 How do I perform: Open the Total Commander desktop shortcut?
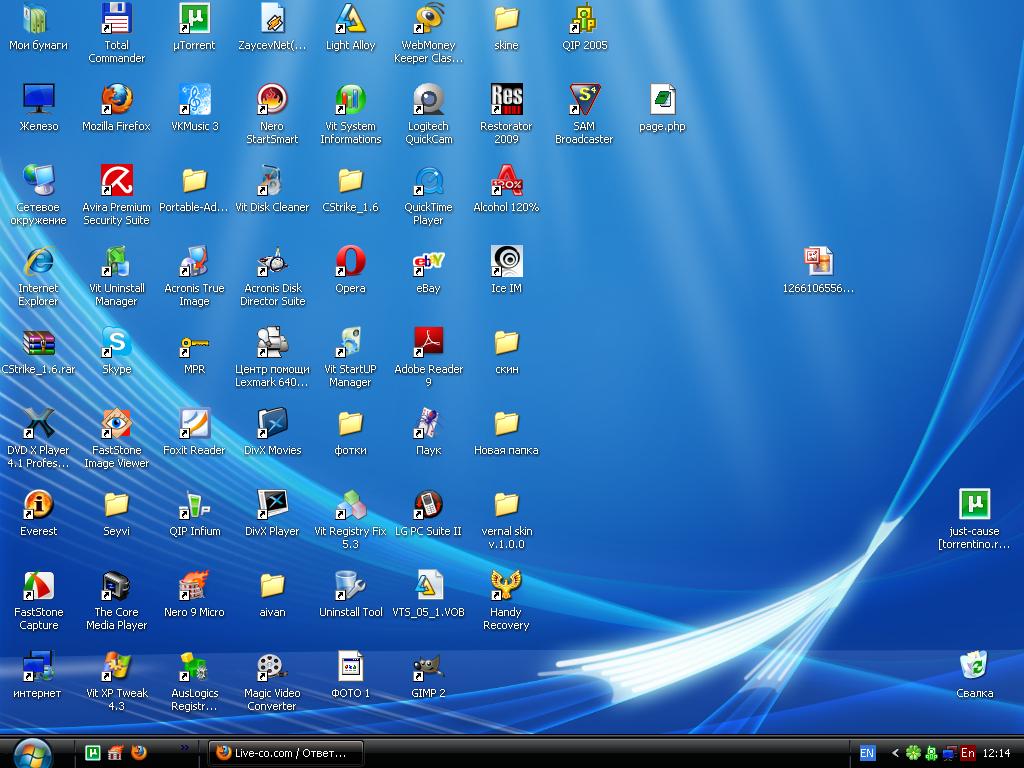coord(117,19)
